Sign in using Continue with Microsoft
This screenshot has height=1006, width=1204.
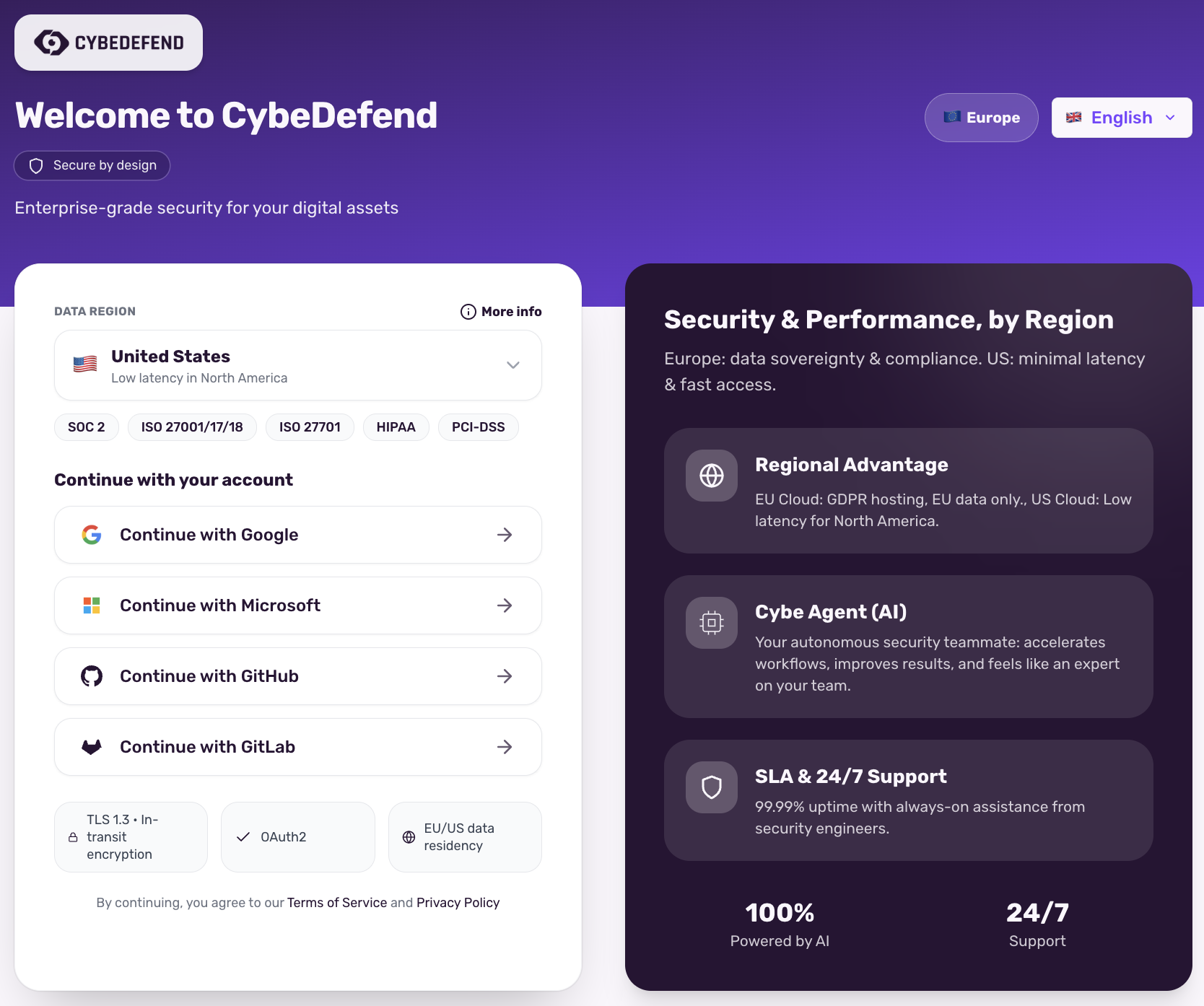click(x=298, y=605)
